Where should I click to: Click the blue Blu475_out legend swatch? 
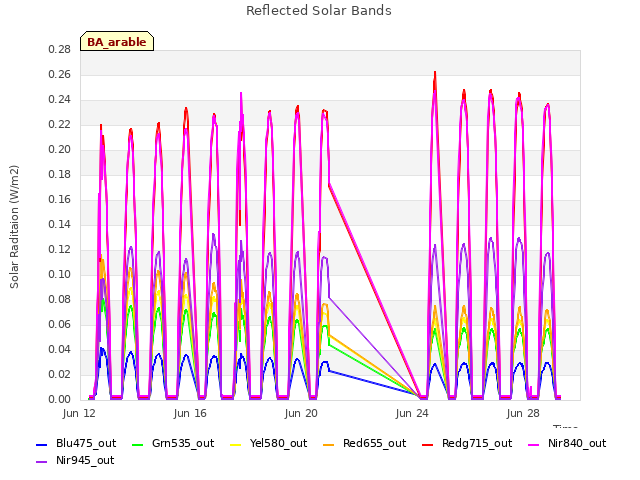click(x=42, y=444)
